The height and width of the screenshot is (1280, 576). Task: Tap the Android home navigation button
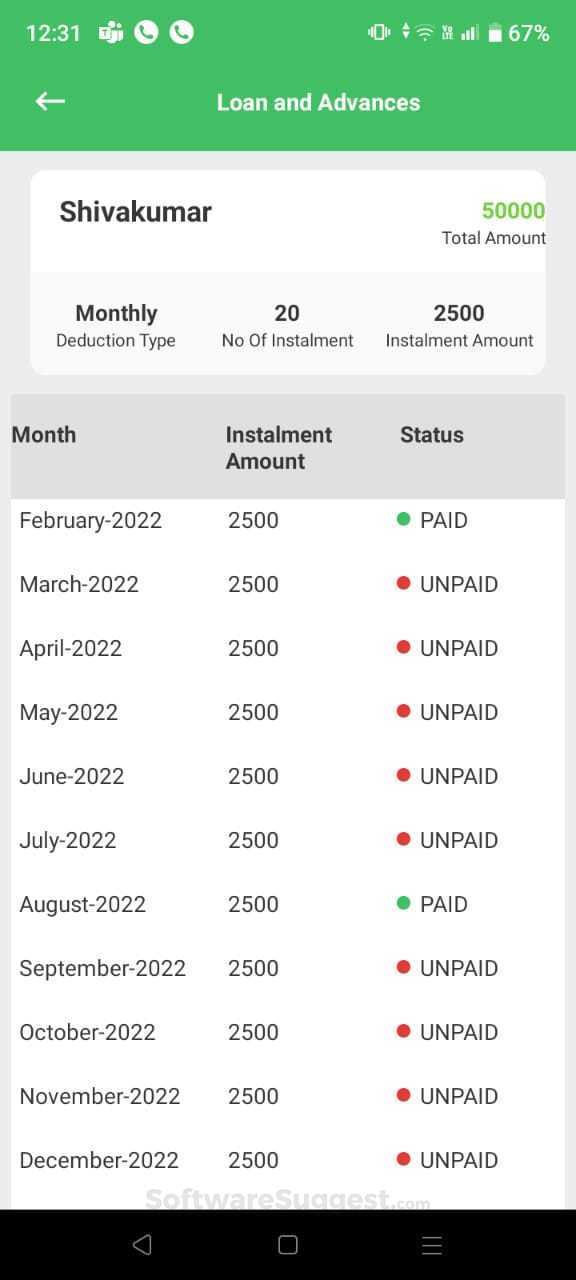pyautogui.click(x=287, y=1245)
